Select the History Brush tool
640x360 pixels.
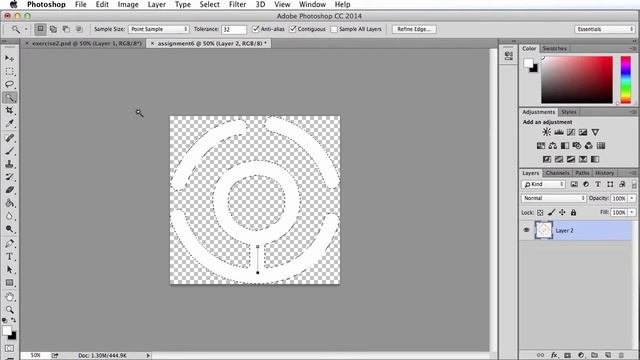click(x=9, y=177)
